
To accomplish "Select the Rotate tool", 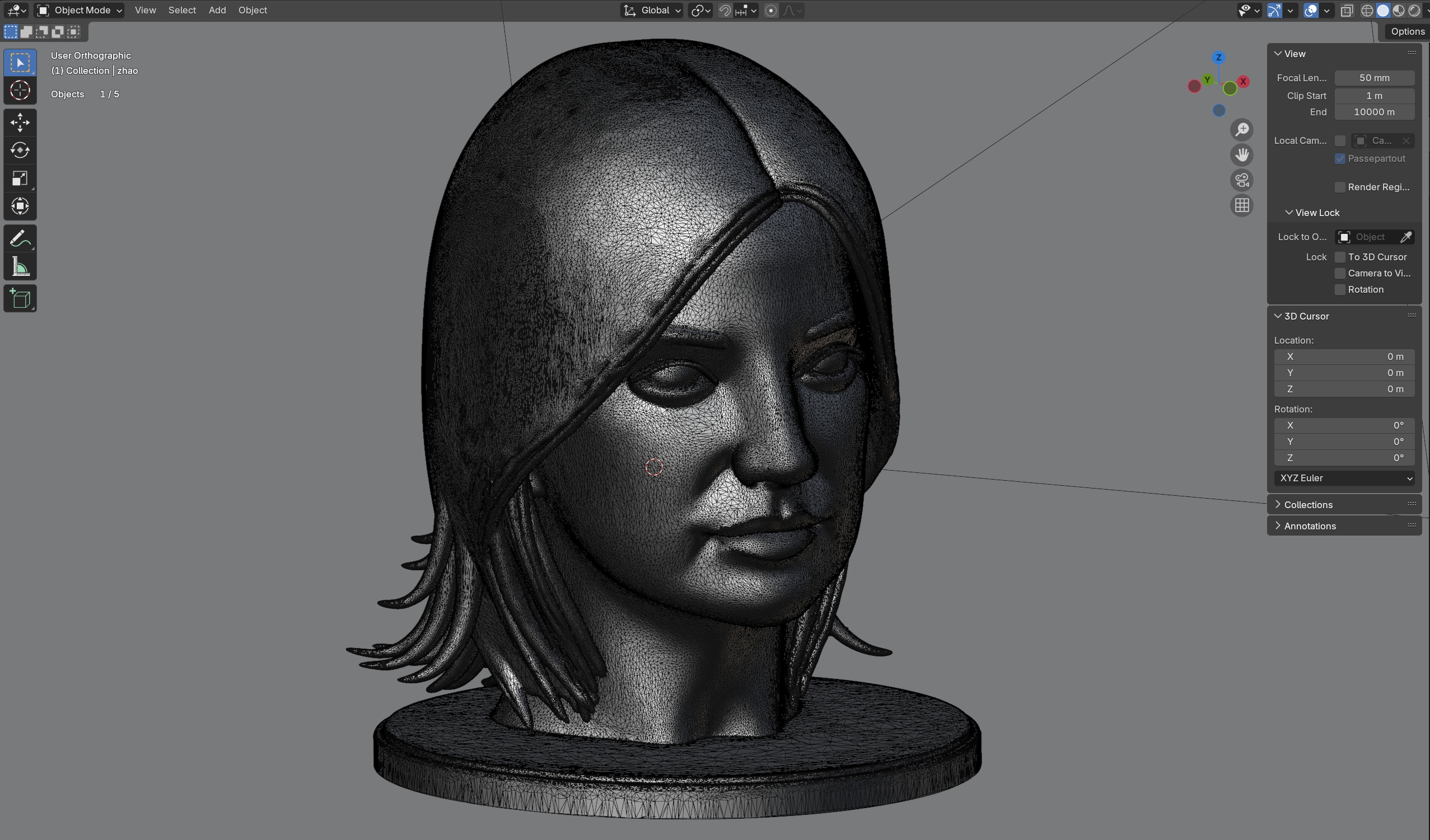I will tap(20, 151).
